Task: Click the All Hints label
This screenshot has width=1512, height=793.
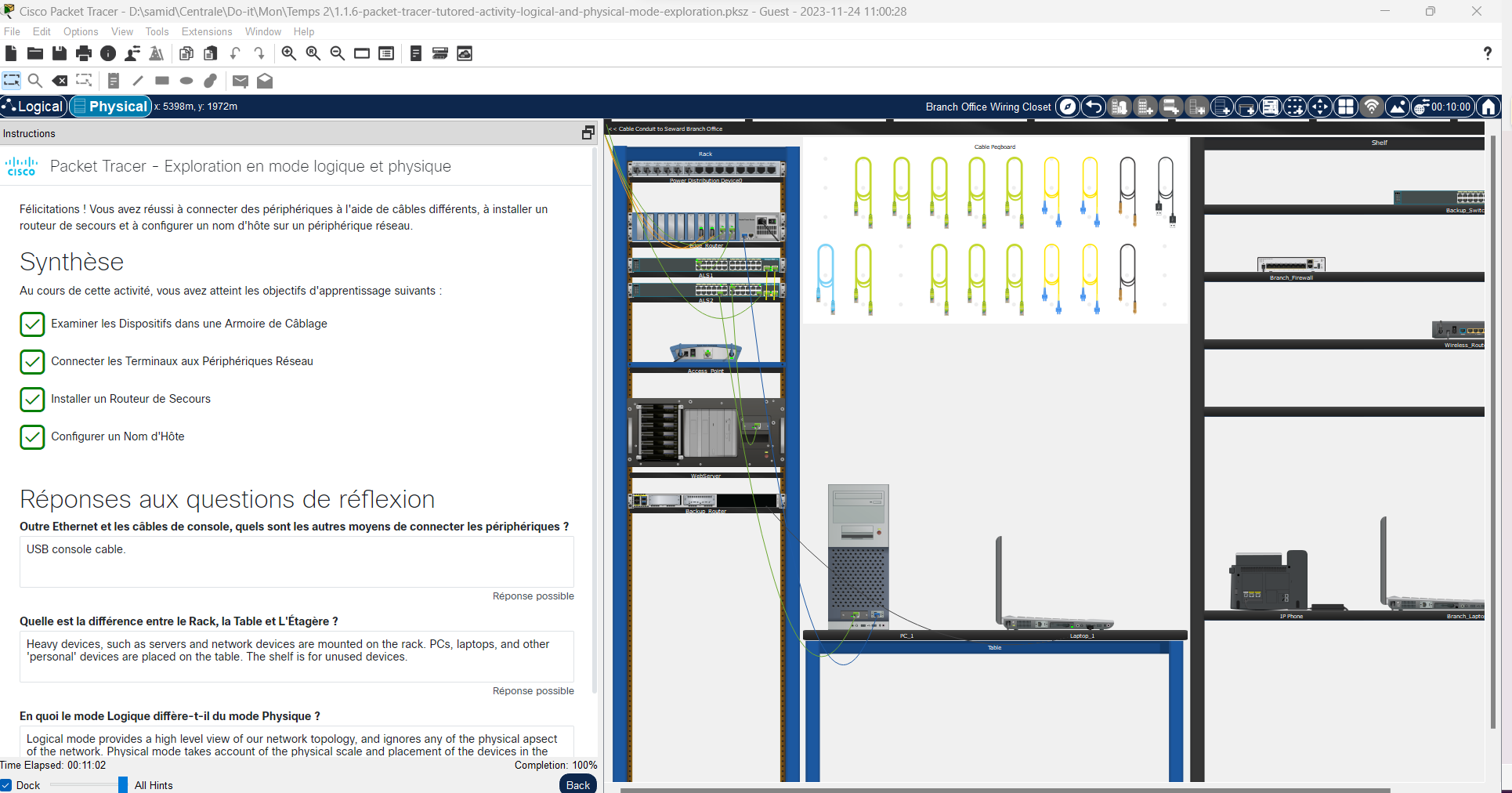Action: [154, 785]
